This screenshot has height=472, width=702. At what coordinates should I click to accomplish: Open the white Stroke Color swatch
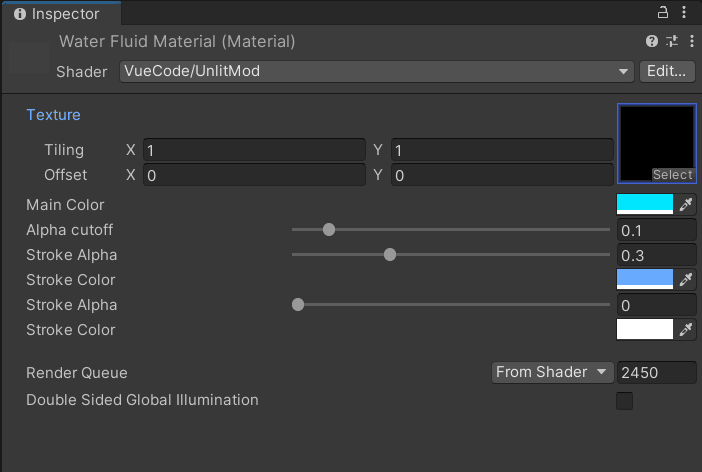(x=645, y=329)
